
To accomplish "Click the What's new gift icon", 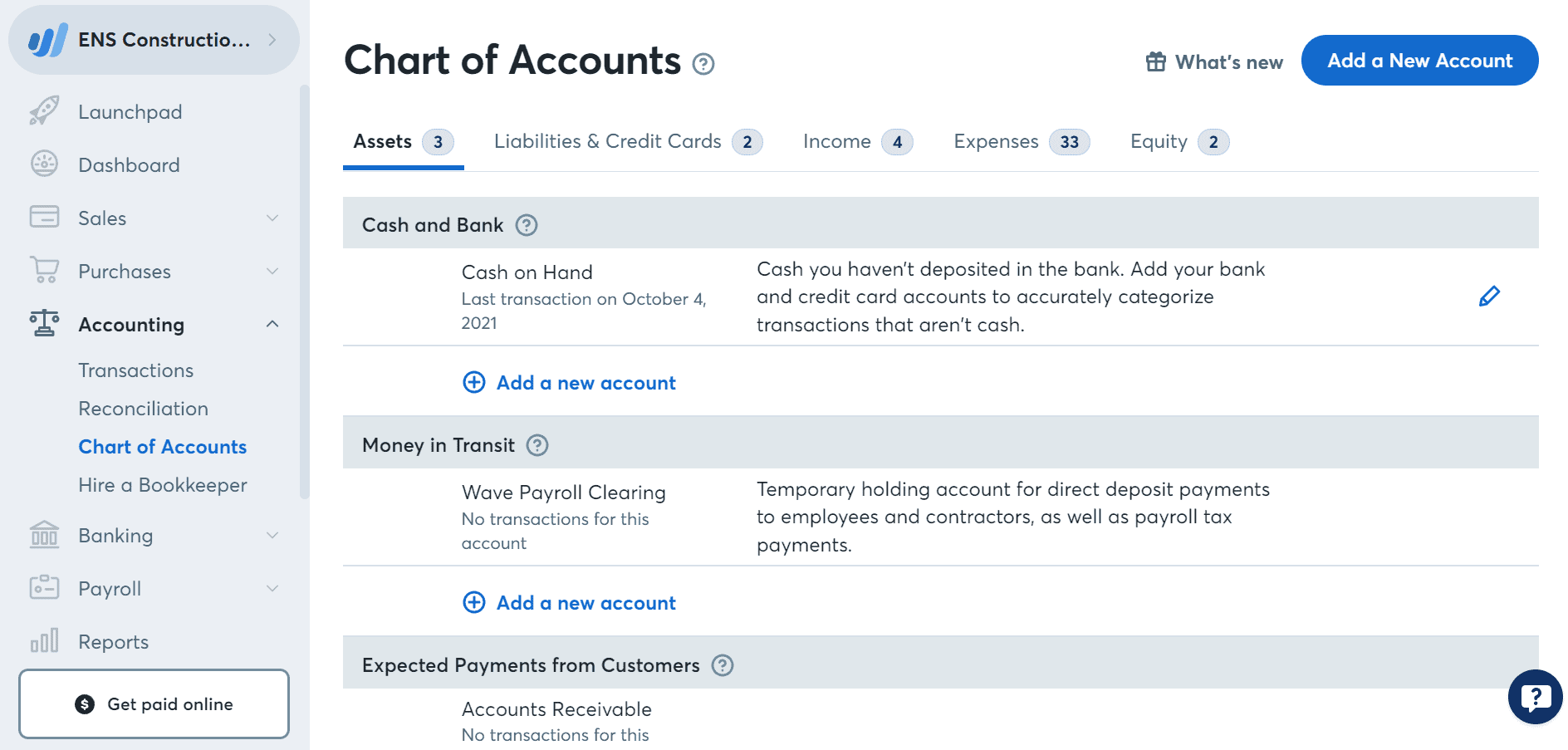I will pos(1155,61).
